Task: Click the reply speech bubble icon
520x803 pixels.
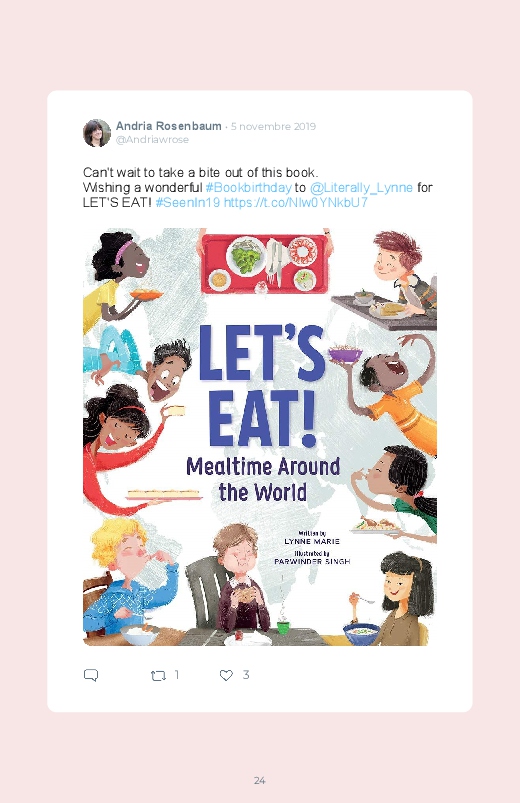Action: [91, 675]
